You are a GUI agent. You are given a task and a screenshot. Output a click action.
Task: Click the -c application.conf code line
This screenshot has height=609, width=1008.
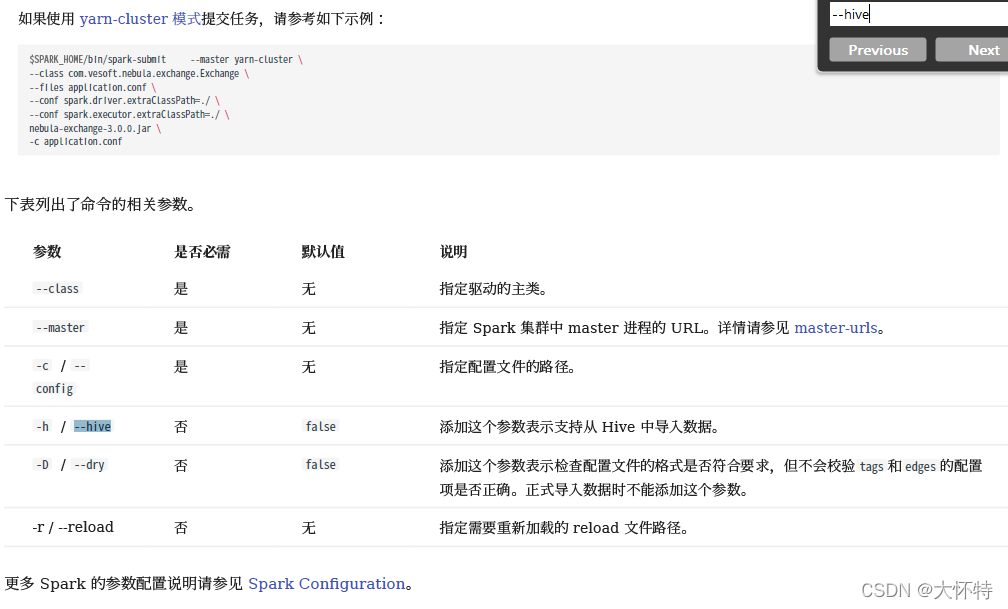[x=75, y=141]
